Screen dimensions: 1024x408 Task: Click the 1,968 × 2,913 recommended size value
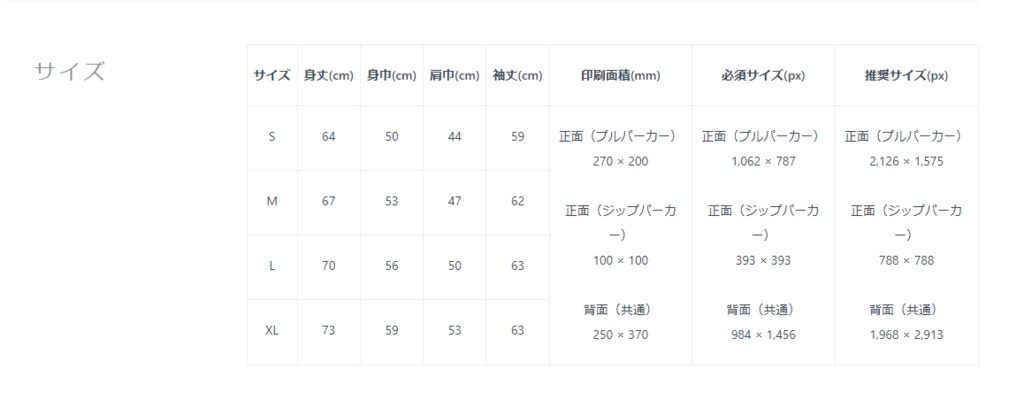906,335
